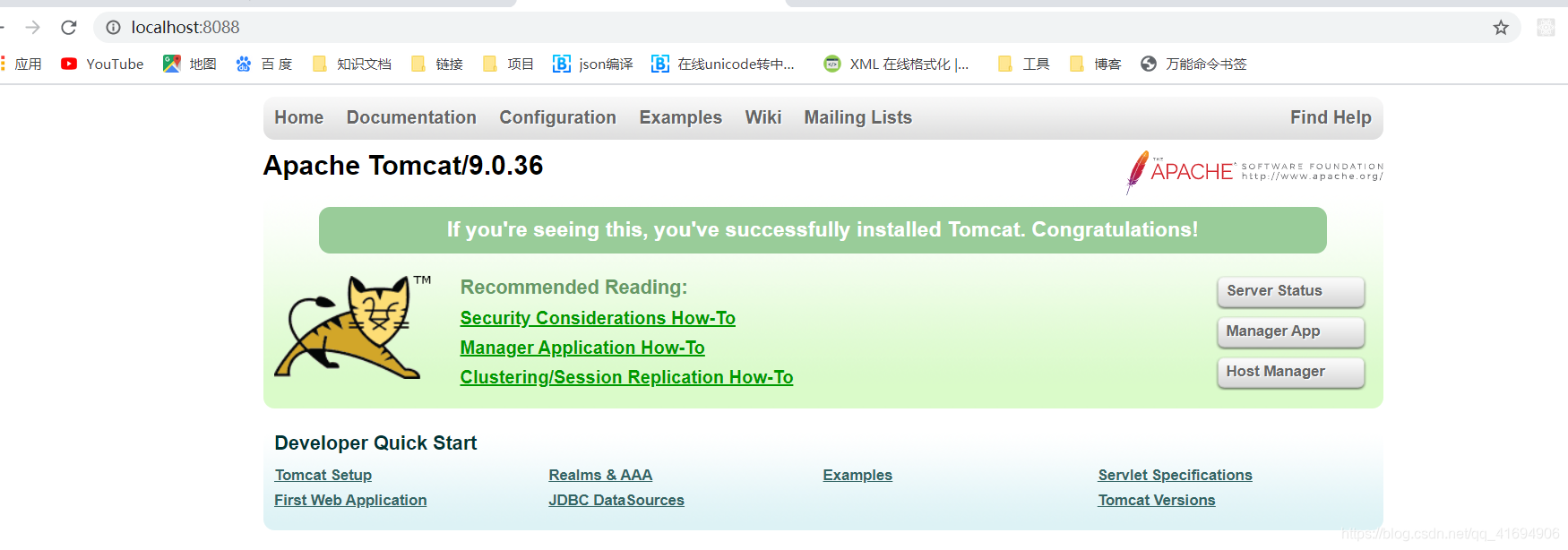Open the 工具 bookmark folder

pos(1024,64)
